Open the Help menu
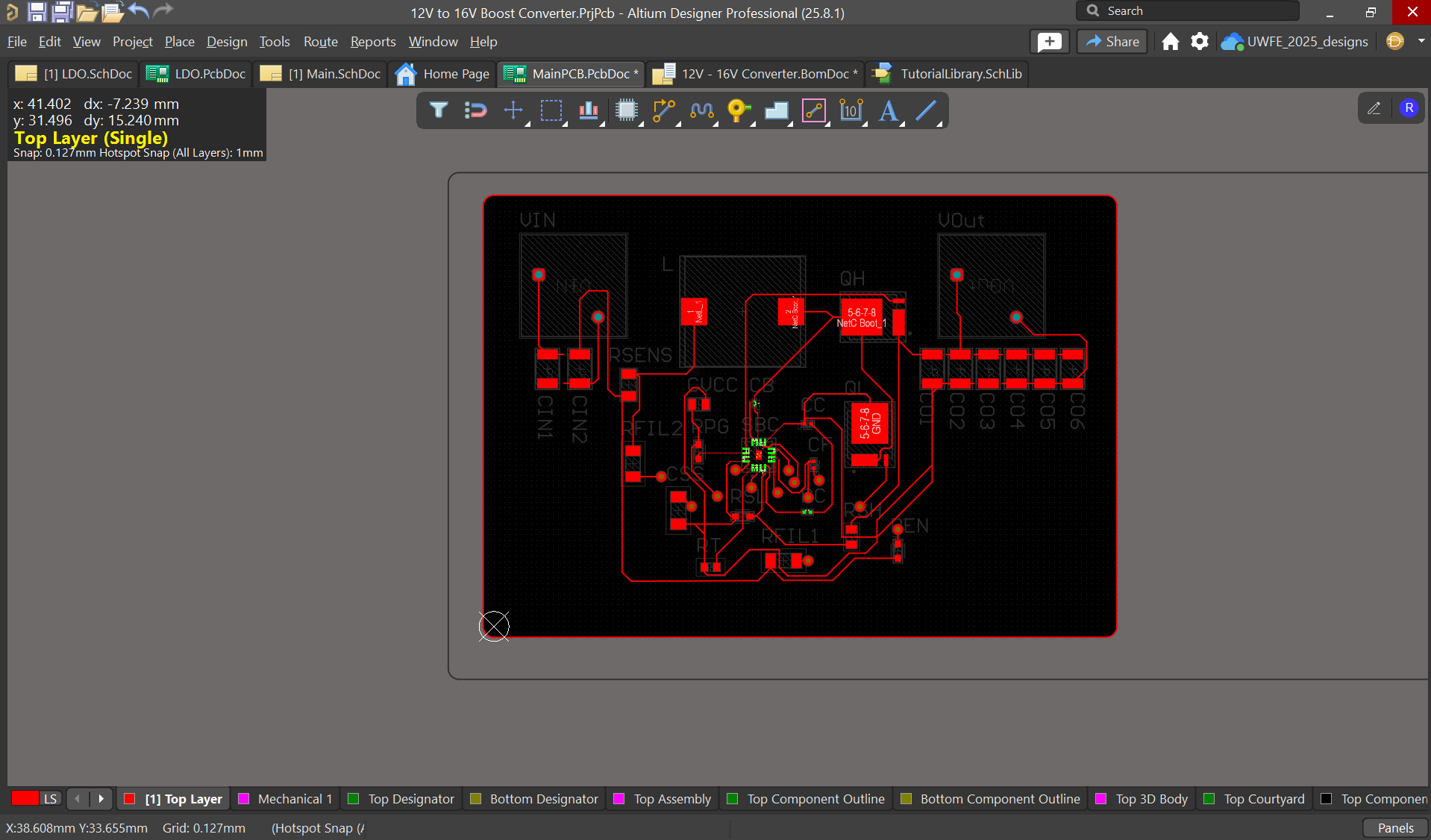Screen dimensions: 1431x840 click(x=483, y=42)
